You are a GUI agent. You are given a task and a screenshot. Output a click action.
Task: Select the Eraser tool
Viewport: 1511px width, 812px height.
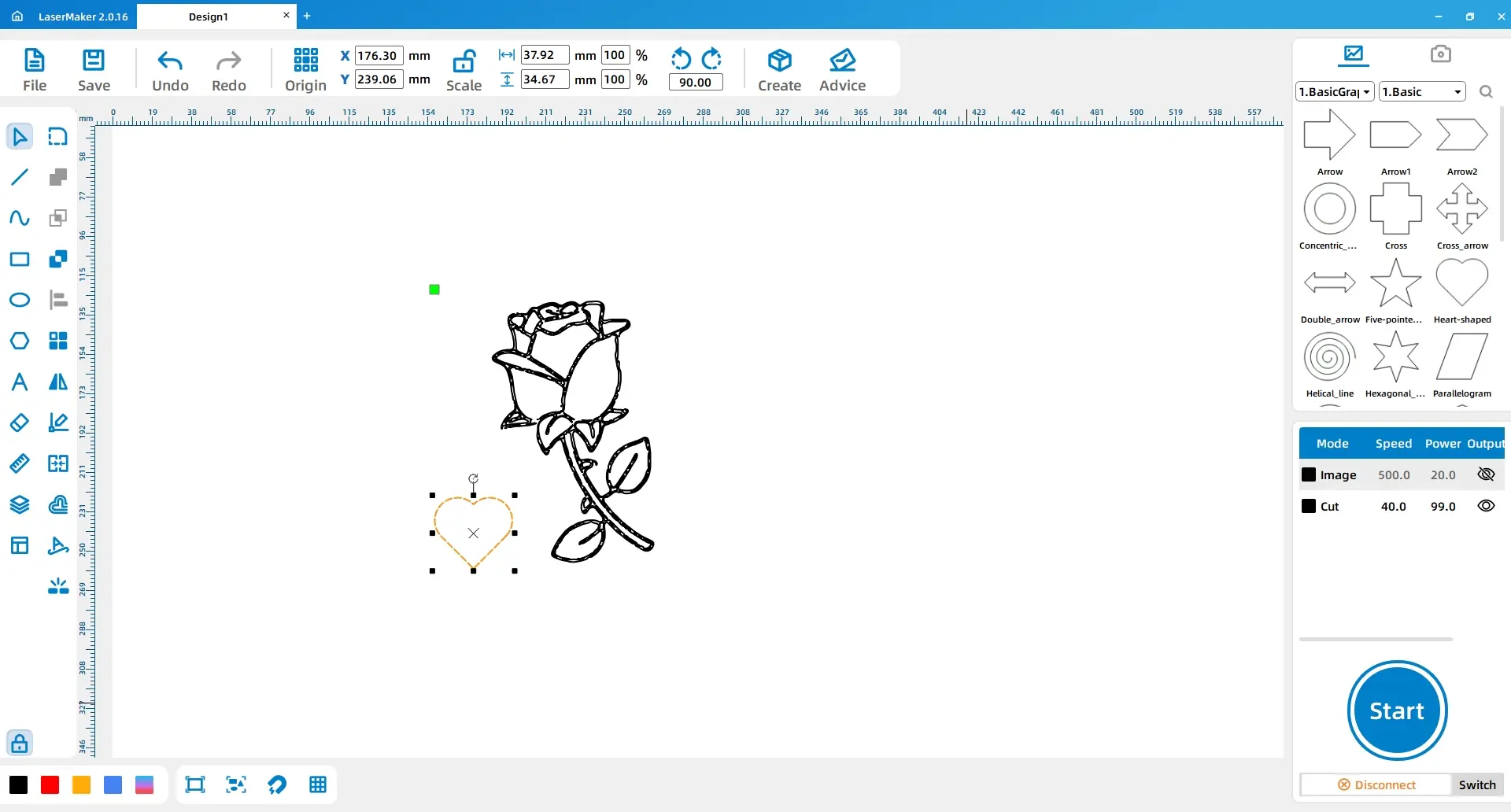click(x=20, y=423)
